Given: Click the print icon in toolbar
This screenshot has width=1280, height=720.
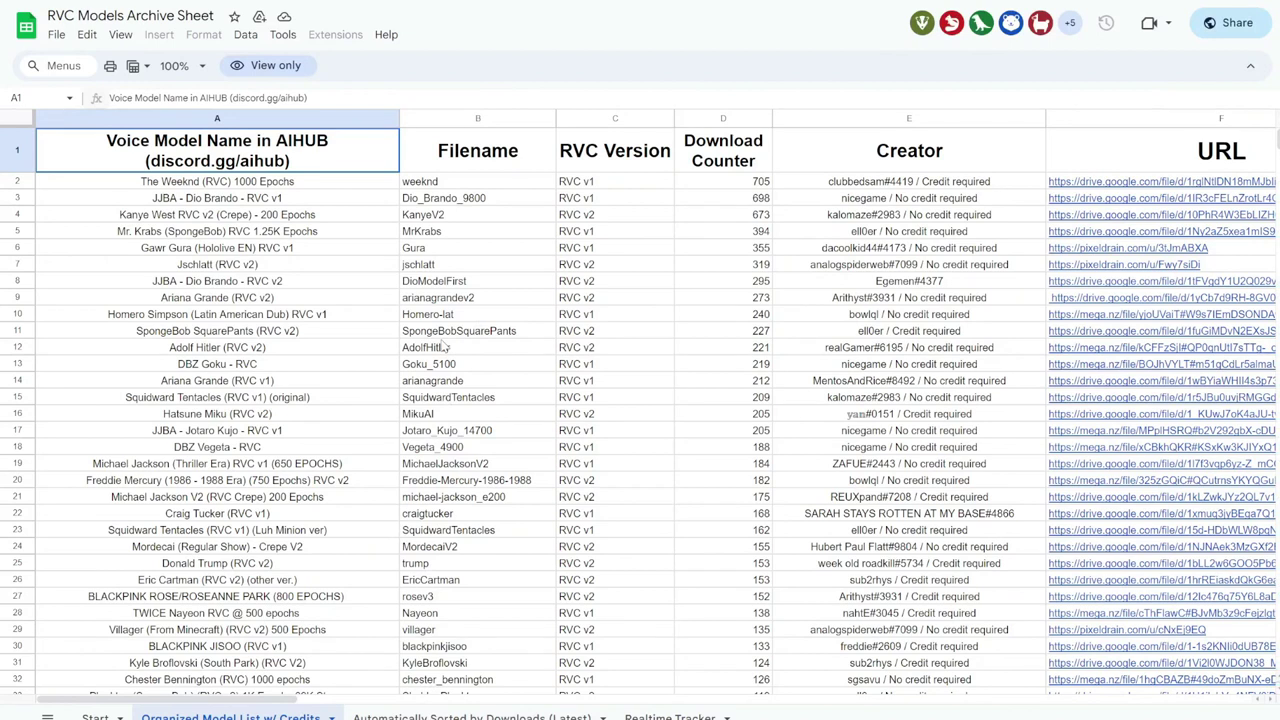Looking at the screenshot, I should [110, 66].
